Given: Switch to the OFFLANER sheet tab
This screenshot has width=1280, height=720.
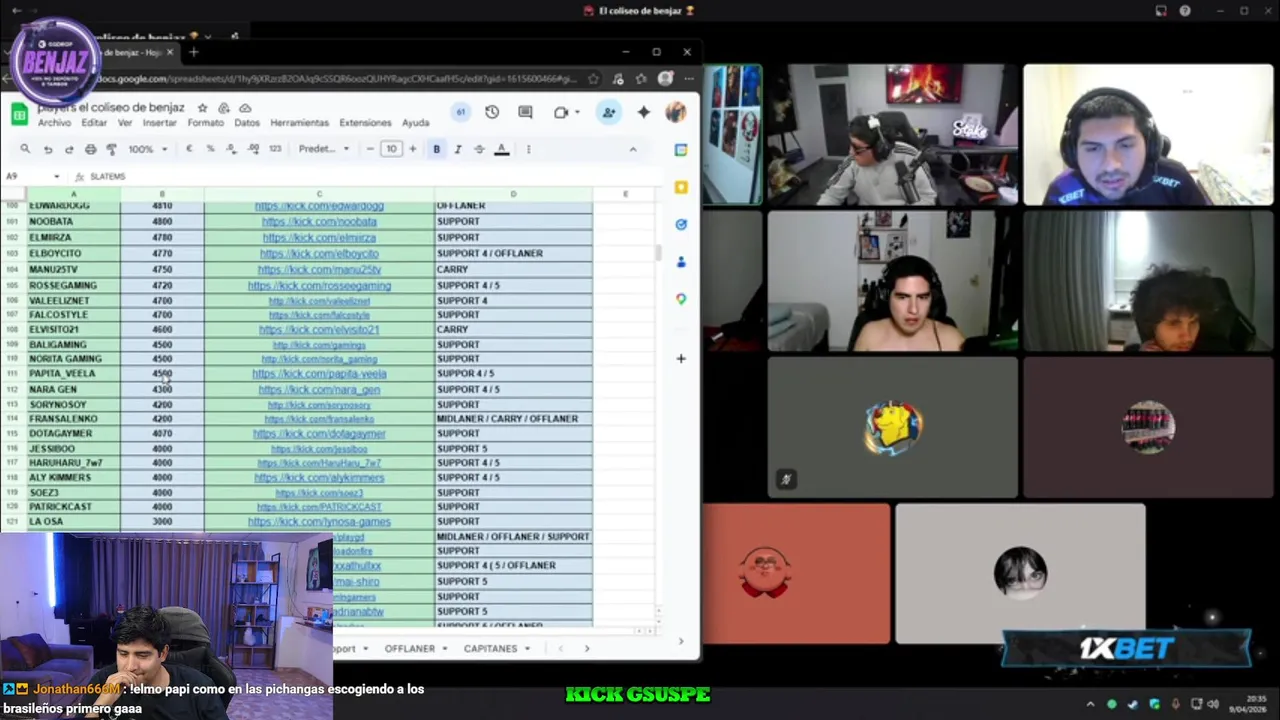Looking at the screenshot, I should (409, 648).
